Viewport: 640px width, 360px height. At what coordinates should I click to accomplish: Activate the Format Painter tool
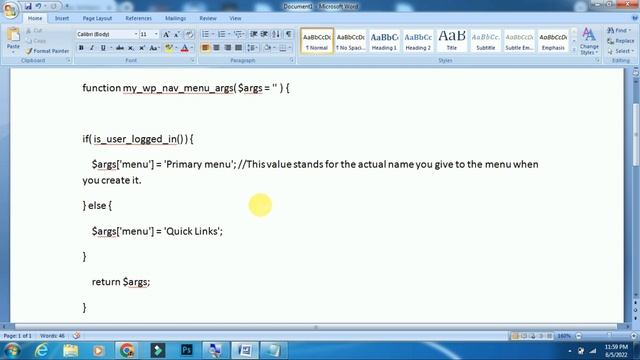47,51
